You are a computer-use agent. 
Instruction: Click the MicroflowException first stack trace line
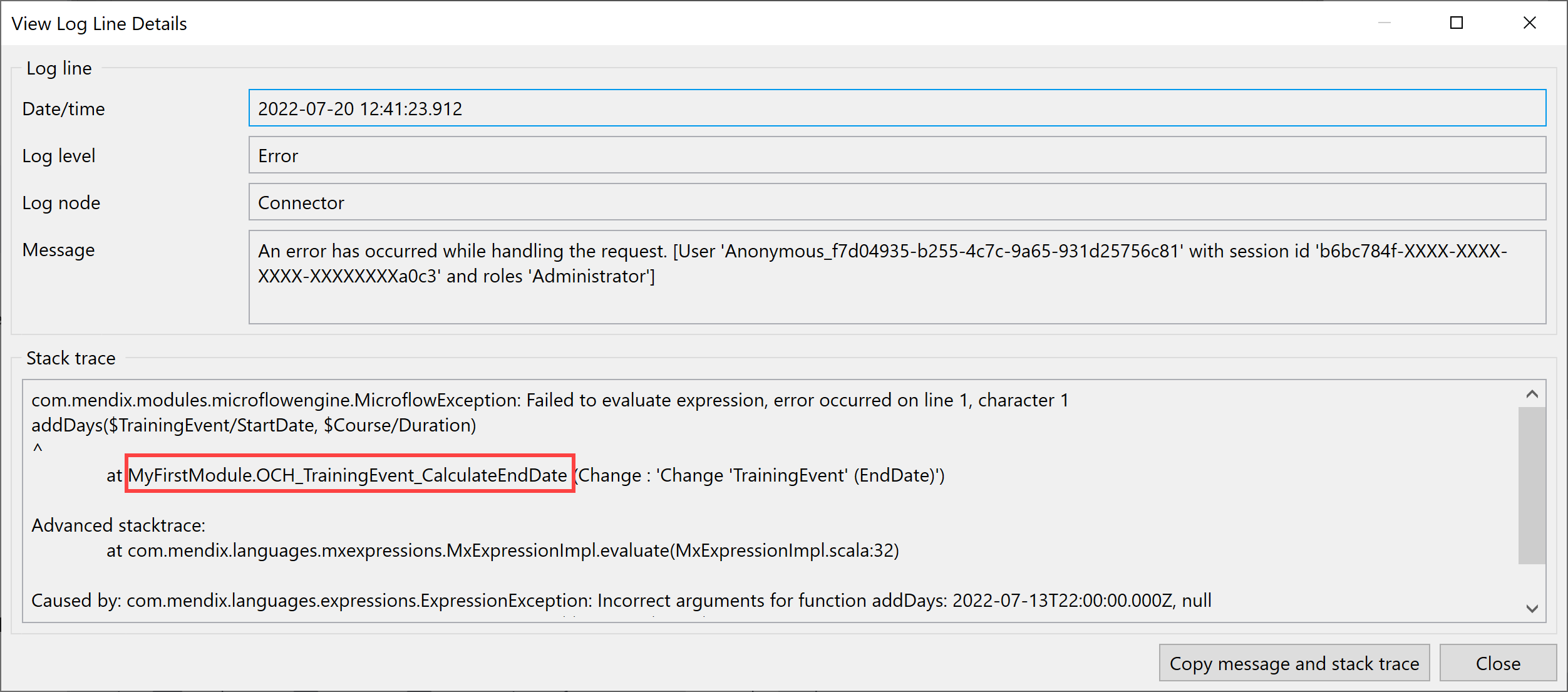(550, 400)
